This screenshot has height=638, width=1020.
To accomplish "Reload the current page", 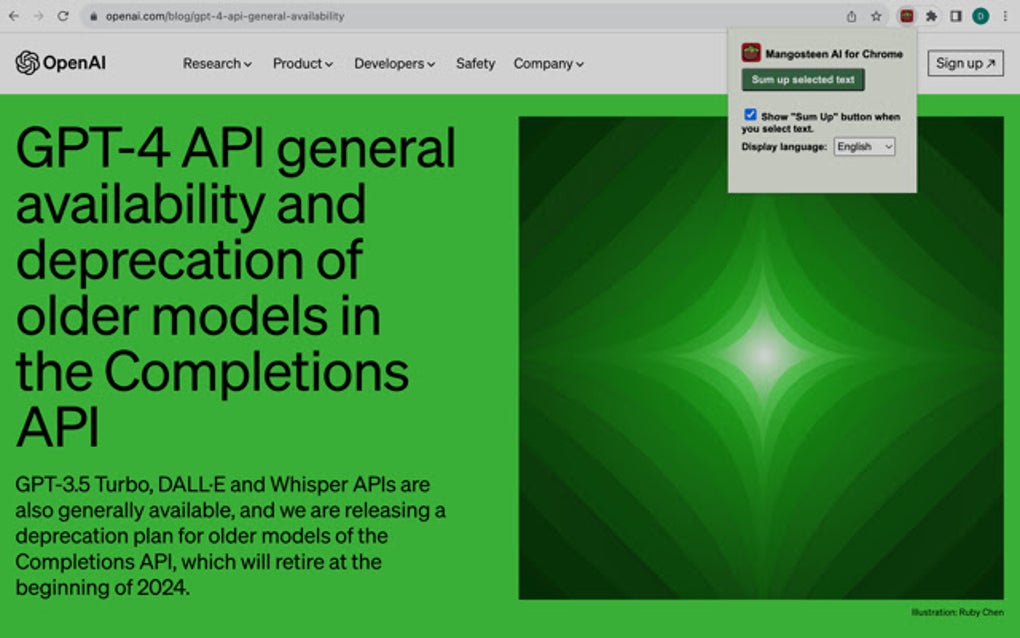I will [x=63, y=16].
